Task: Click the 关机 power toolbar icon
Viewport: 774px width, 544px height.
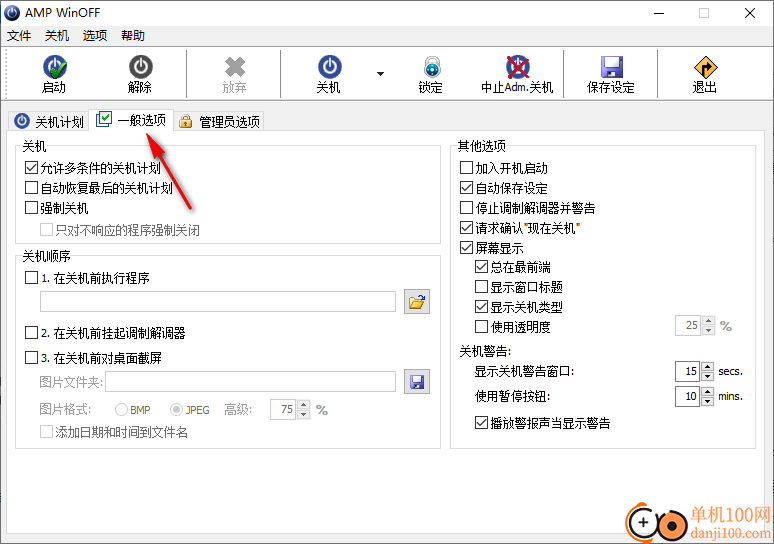Action: (x=330, y=67)
